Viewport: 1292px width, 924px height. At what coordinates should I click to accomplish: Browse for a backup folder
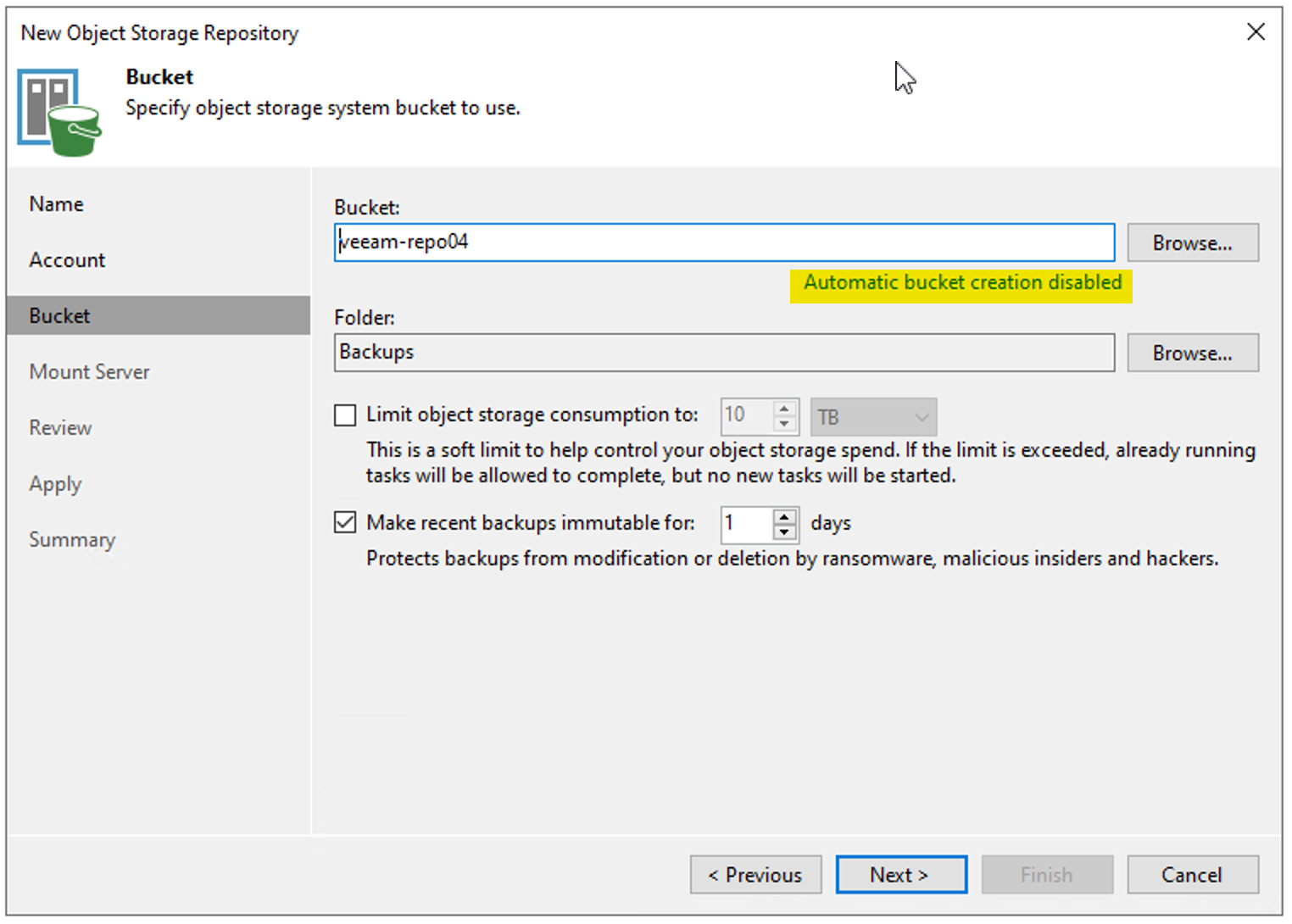point(1192,353)
